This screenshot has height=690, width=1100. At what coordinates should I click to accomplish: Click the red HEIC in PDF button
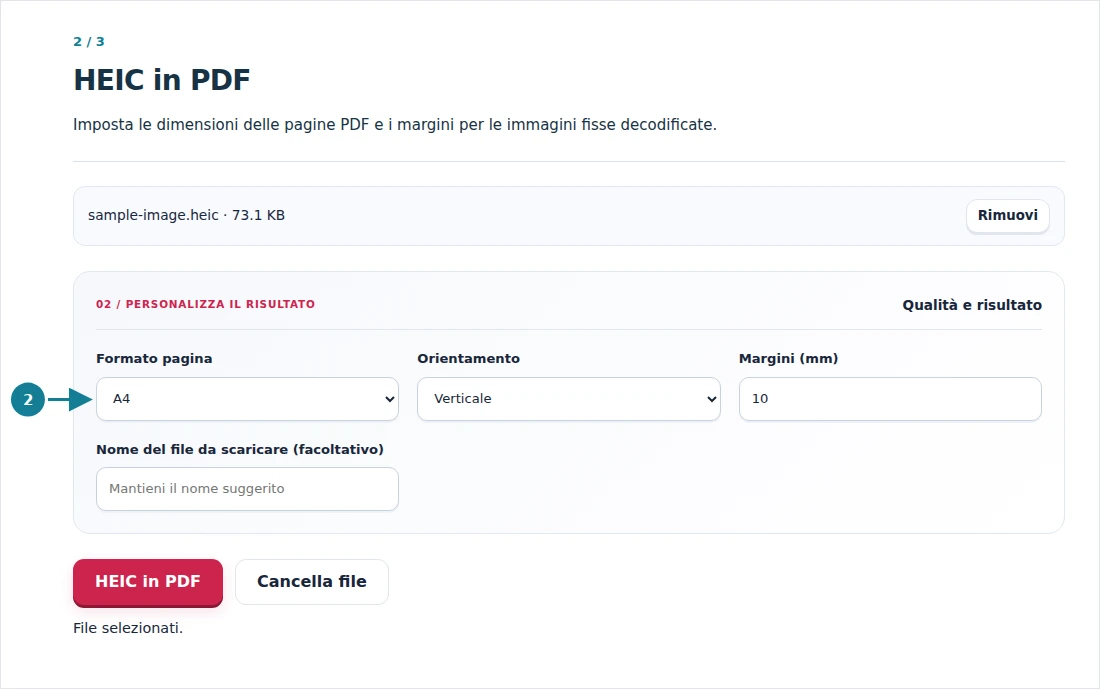pyautogui.click(x=148, y=582)
